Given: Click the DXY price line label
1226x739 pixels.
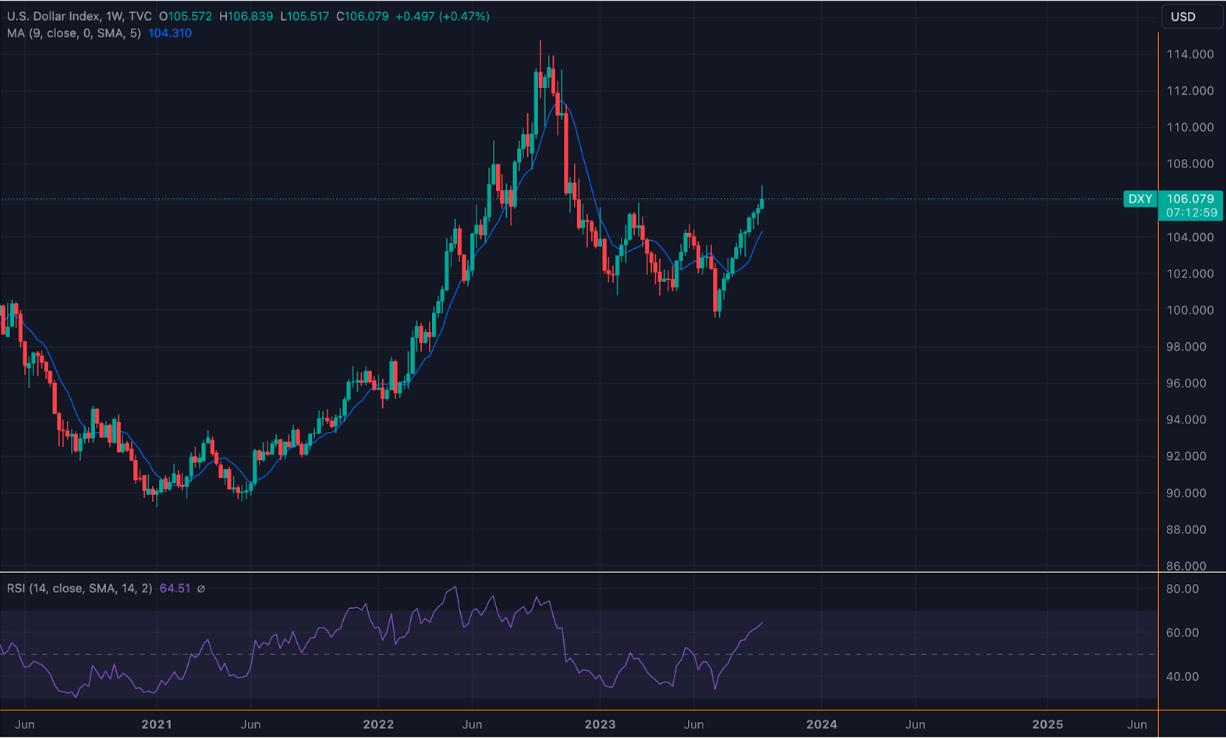Looking at the screenshot, I should click(x=1139, y=199).
